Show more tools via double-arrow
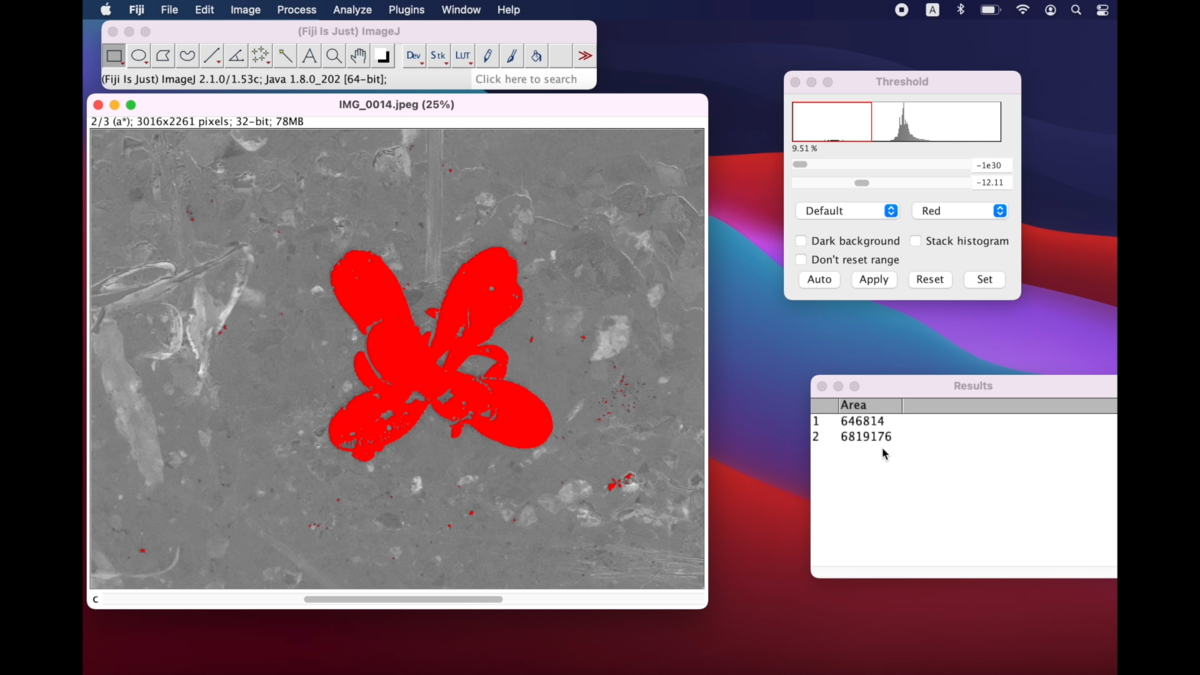 (x=585, y=56)
